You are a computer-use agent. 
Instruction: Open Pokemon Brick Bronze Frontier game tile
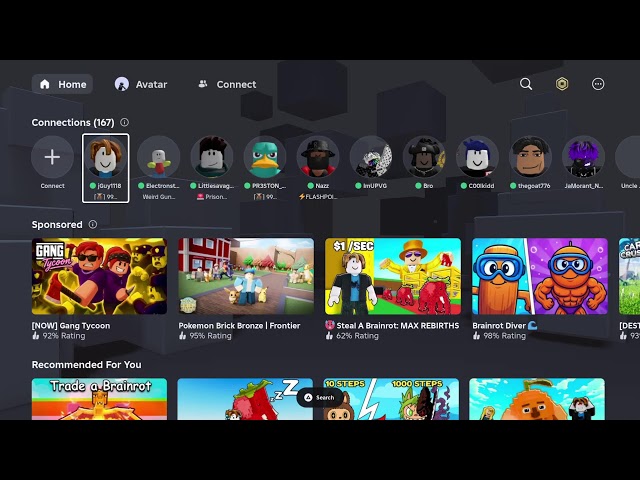(246, 276)
